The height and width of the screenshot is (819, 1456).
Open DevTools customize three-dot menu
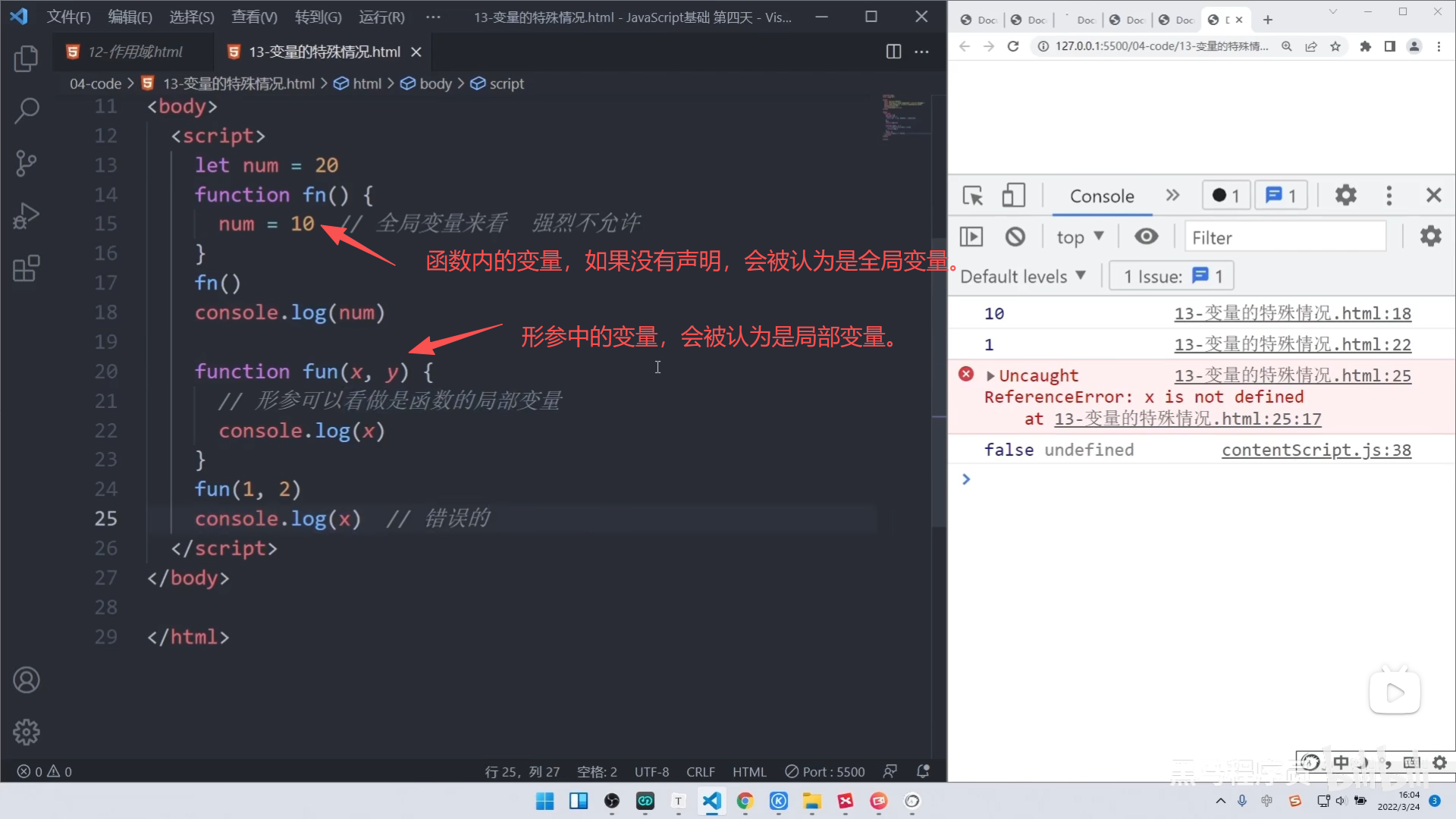coord(1389,196)
